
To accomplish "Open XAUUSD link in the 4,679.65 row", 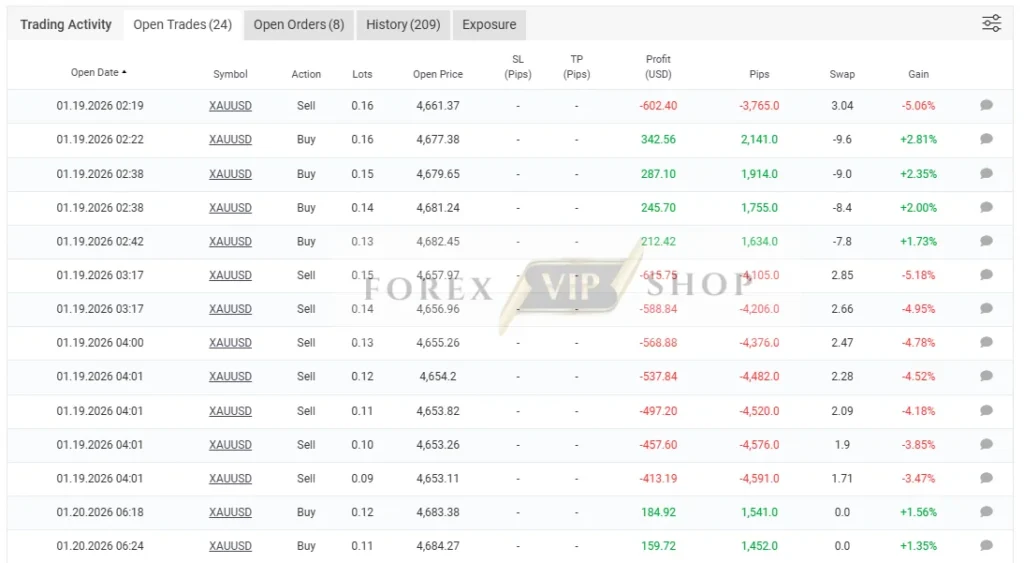I will tap(230, 174).
